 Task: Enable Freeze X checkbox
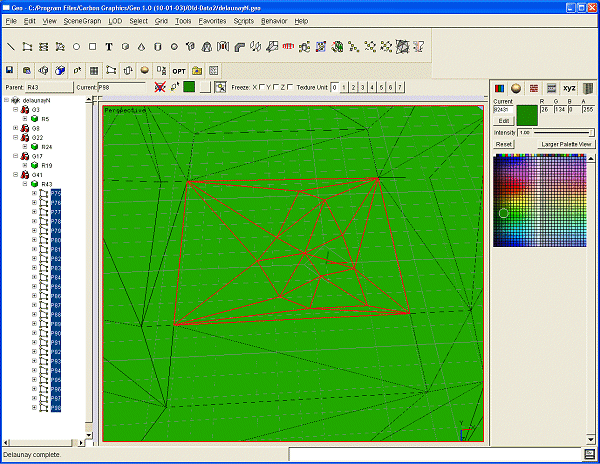click(x=262, y=88)
